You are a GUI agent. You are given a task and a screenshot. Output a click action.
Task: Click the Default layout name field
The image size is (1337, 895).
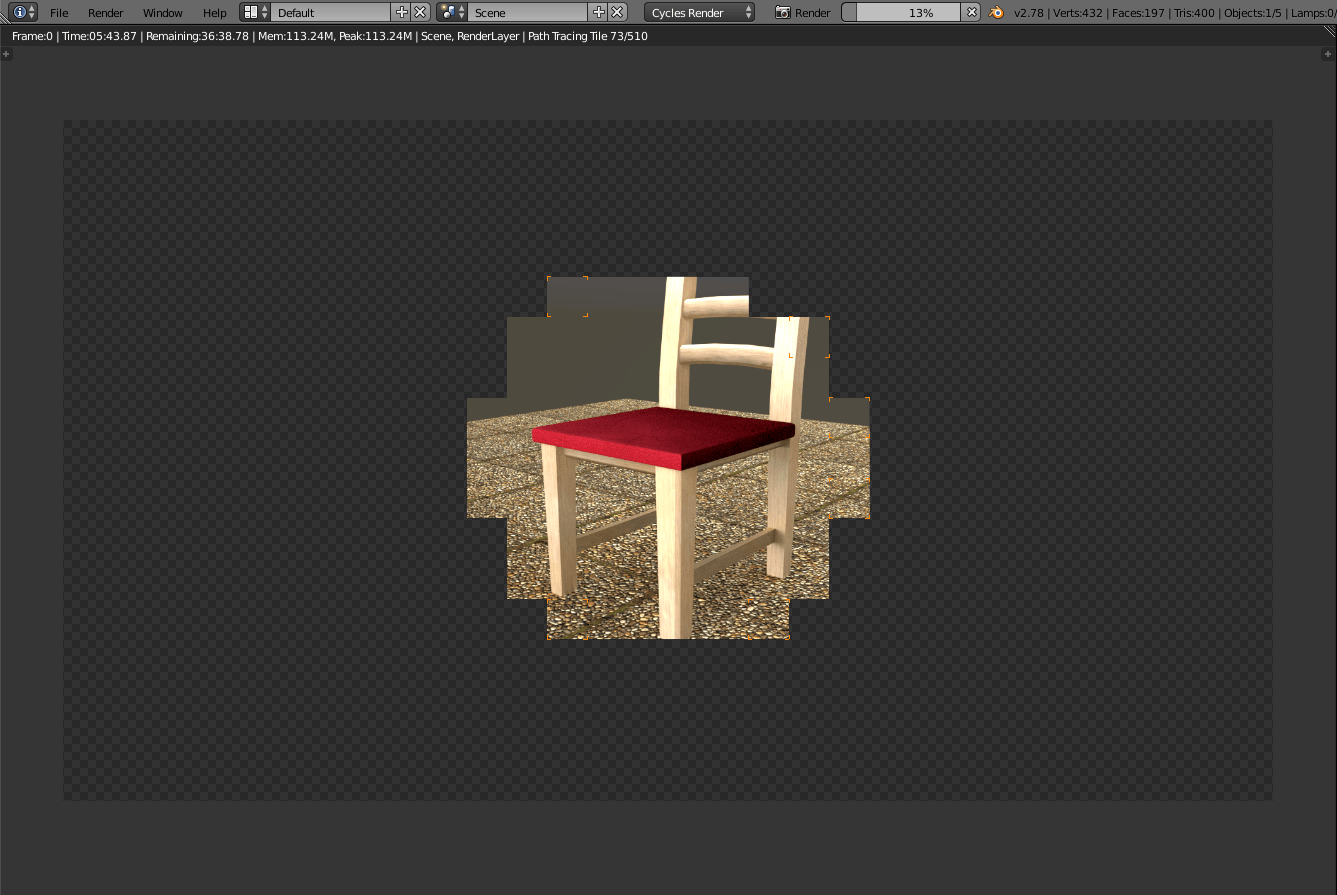pos(330,13)
